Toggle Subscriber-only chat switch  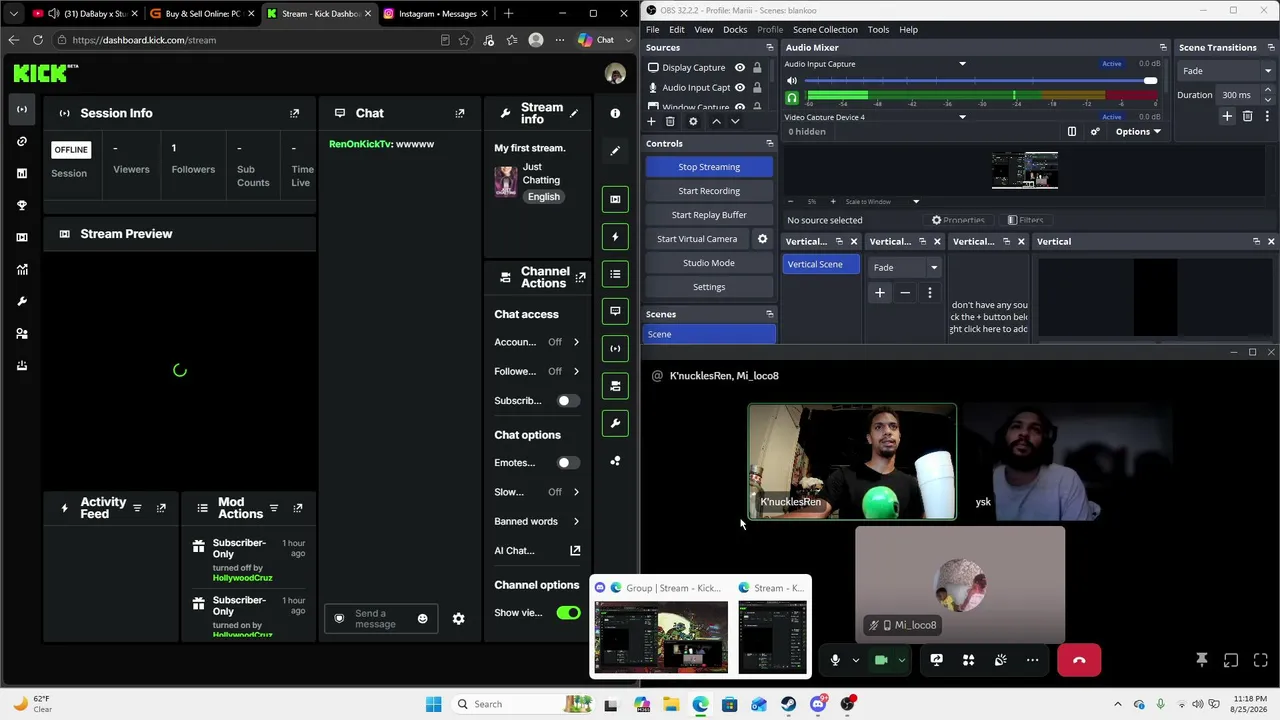pos(568,401)
